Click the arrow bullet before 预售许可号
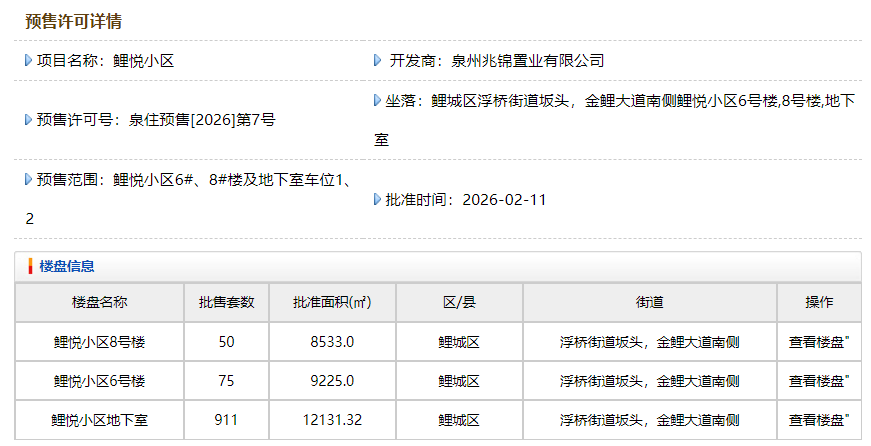 [29, 120]
